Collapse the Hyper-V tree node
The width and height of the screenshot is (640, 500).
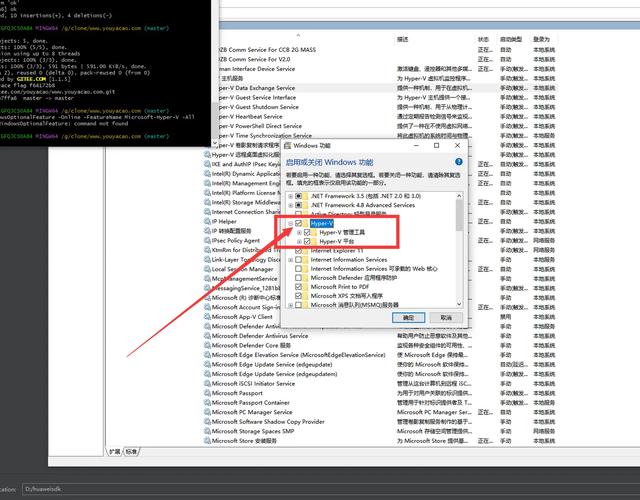(291, 223)
